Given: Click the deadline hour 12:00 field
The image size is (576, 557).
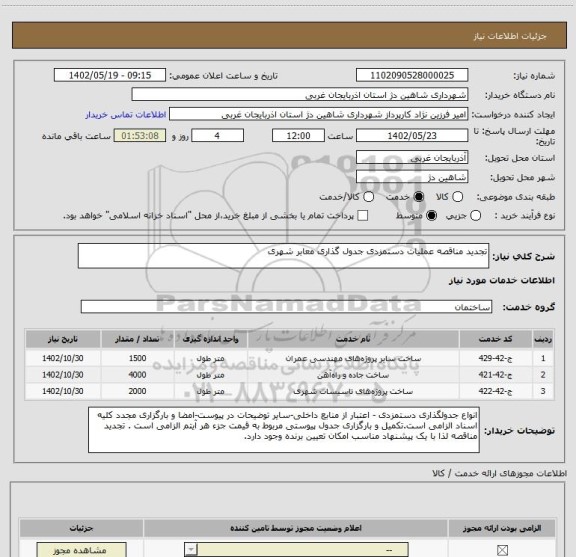Looking at the screenshot, I should point(298,136).
